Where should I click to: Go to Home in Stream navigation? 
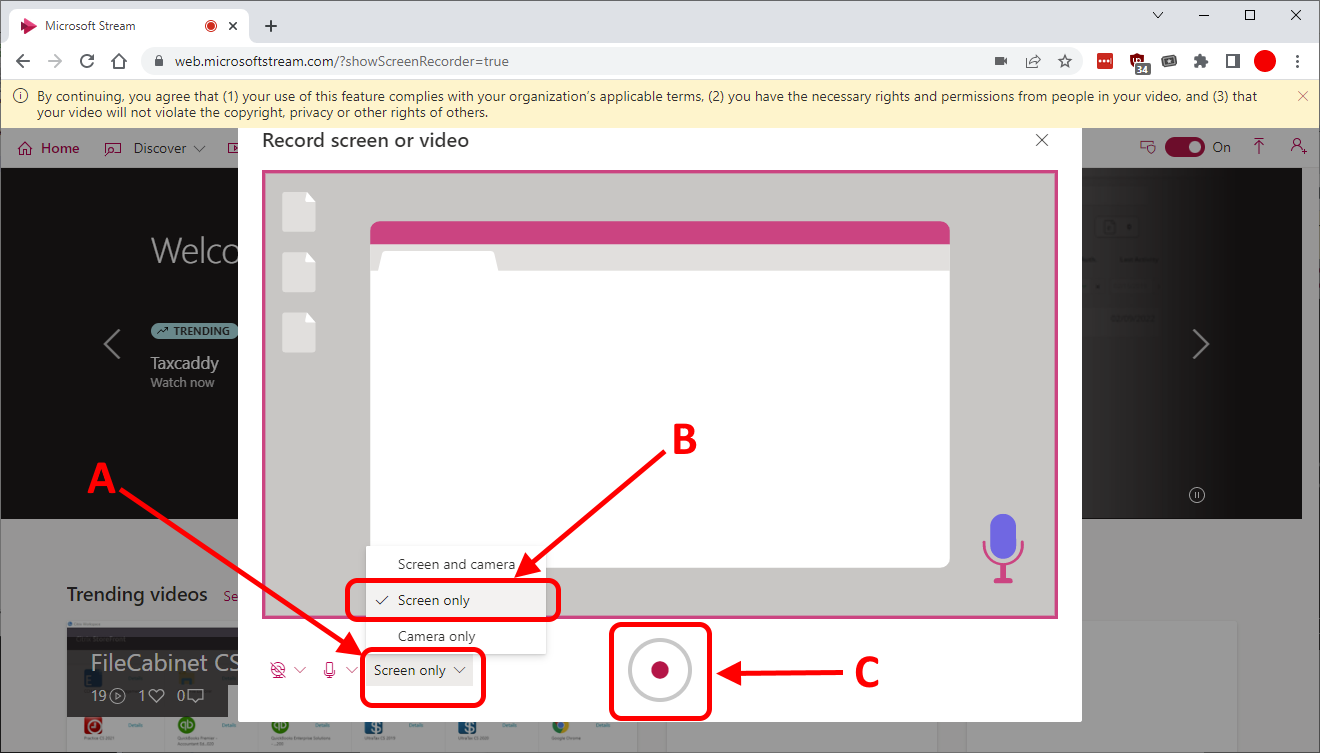pyautogui.click(x=49, y=148)
